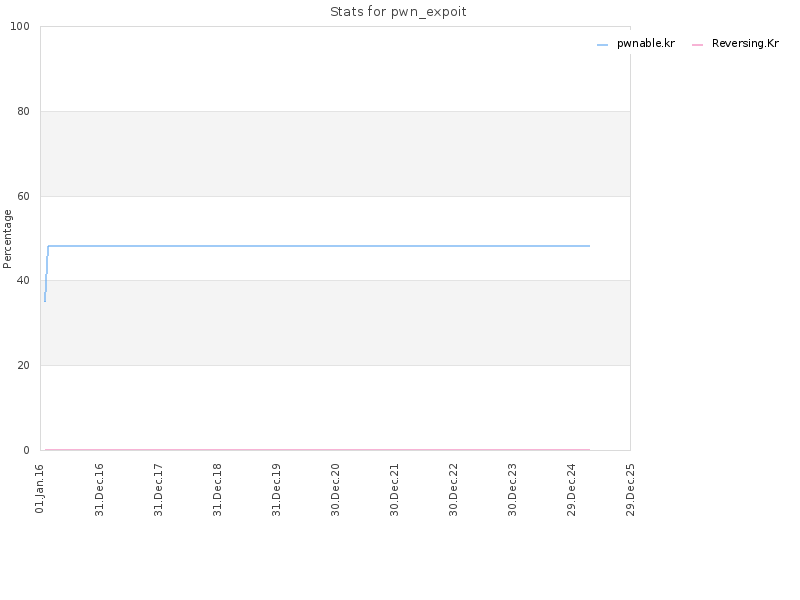
Task: Click the 100 y-axis tick label
Action: [x=20, y=27]
